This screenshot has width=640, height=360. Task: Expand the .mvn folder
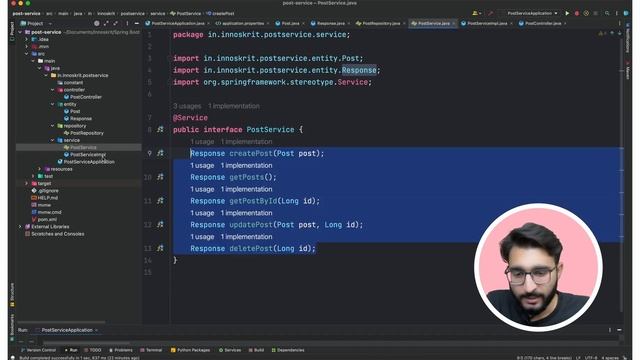coord(27,47)
